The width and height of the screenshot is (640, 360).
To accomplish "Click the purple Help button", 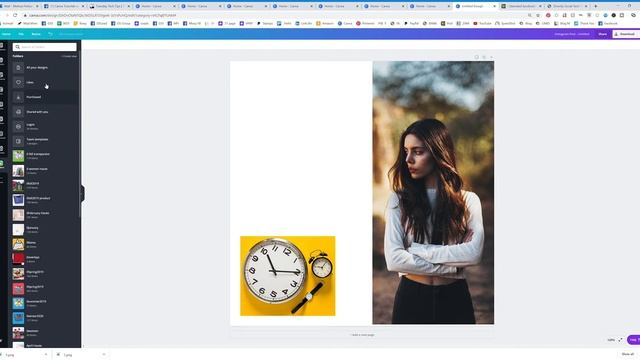I will (634, 340).
